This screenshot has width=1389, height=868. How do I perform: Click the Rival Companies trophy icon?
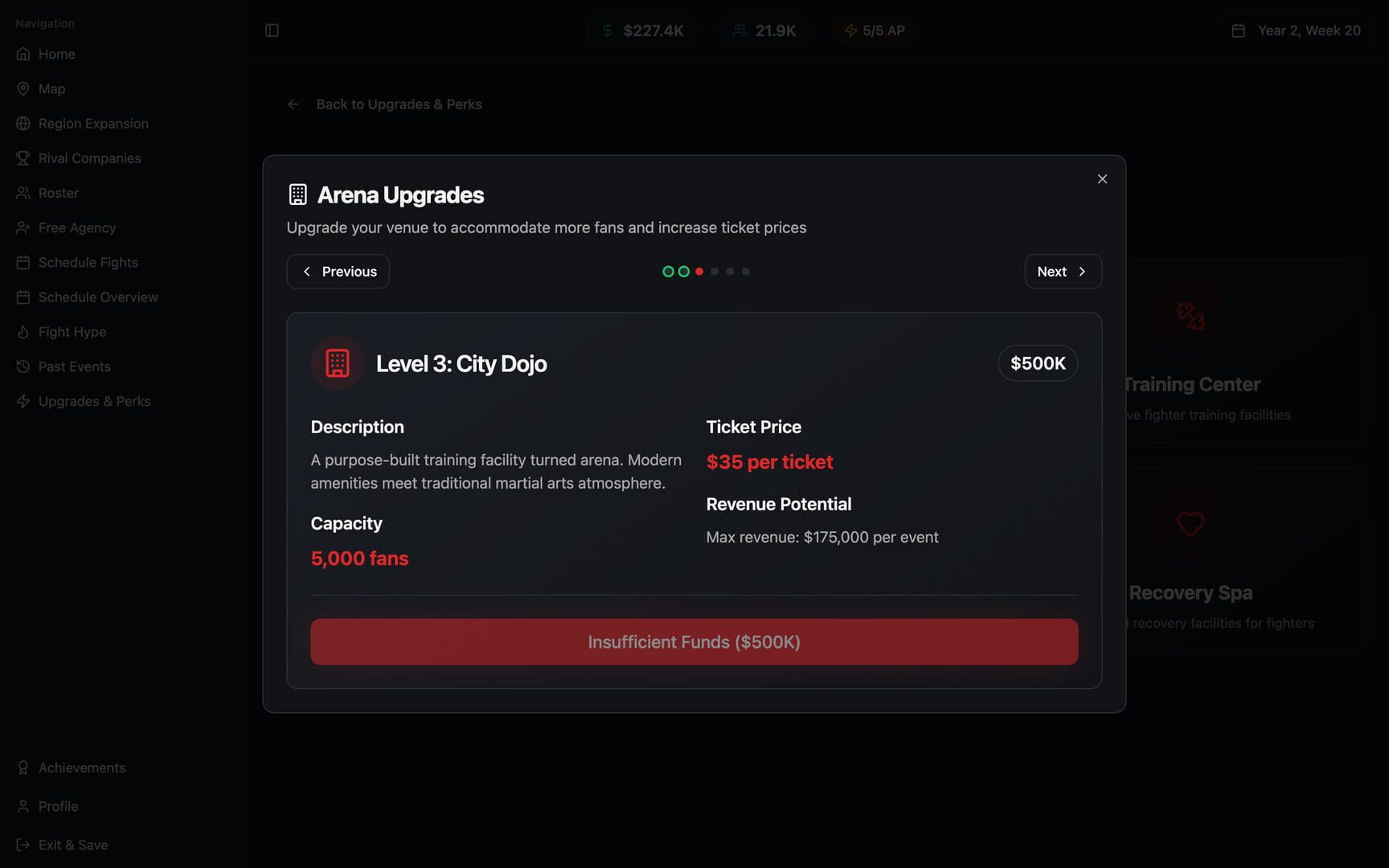(23, 158)
